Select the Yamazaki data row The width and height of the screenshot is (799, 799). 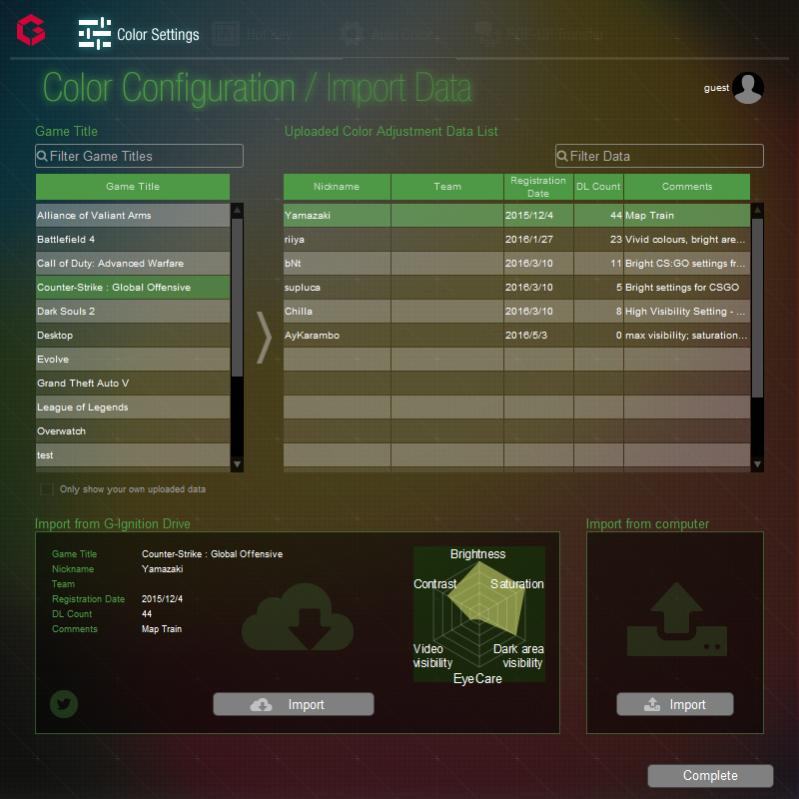[x=517, y=216]
